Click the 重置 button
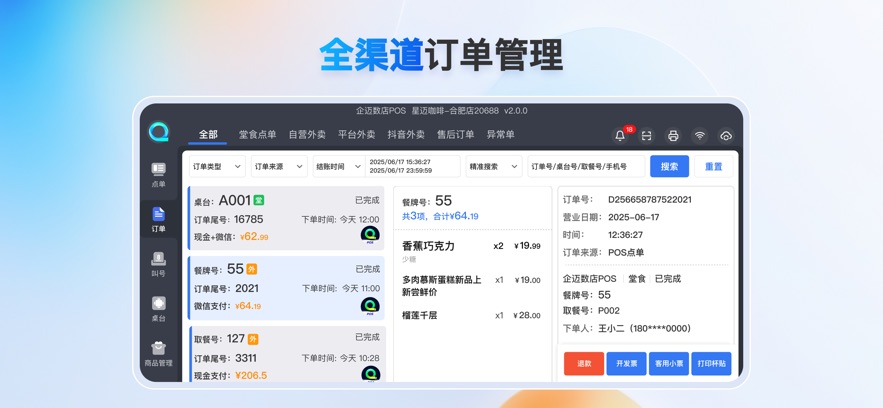 click(x=713, y=167)
